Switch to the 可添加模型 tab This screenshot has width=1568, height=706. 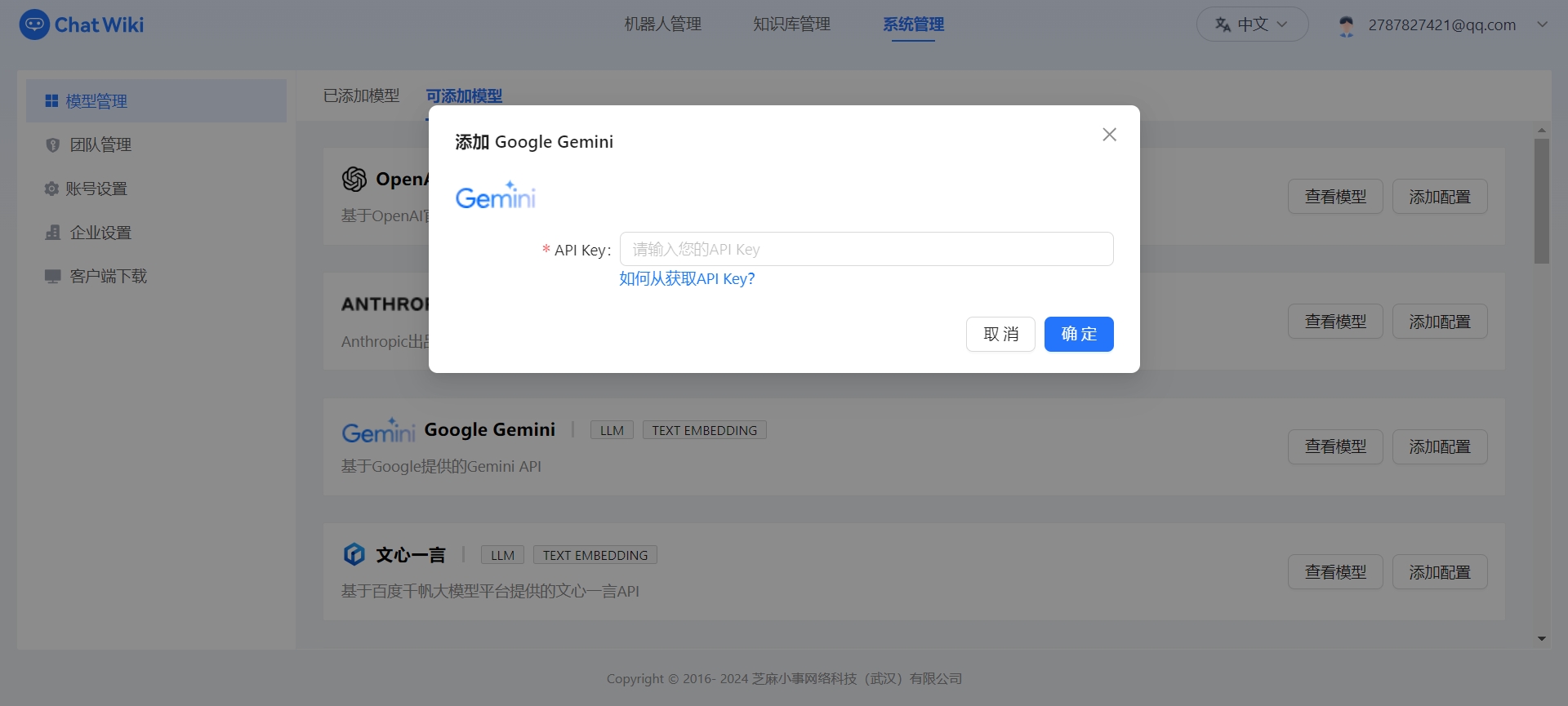[464, 95]
